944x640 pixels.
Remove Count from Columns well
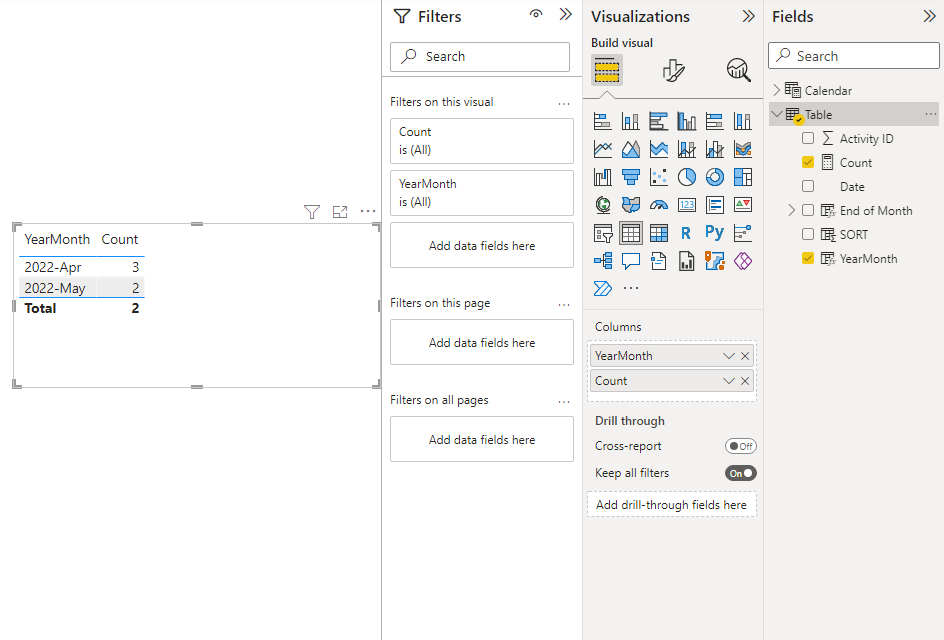click(745, 381)
